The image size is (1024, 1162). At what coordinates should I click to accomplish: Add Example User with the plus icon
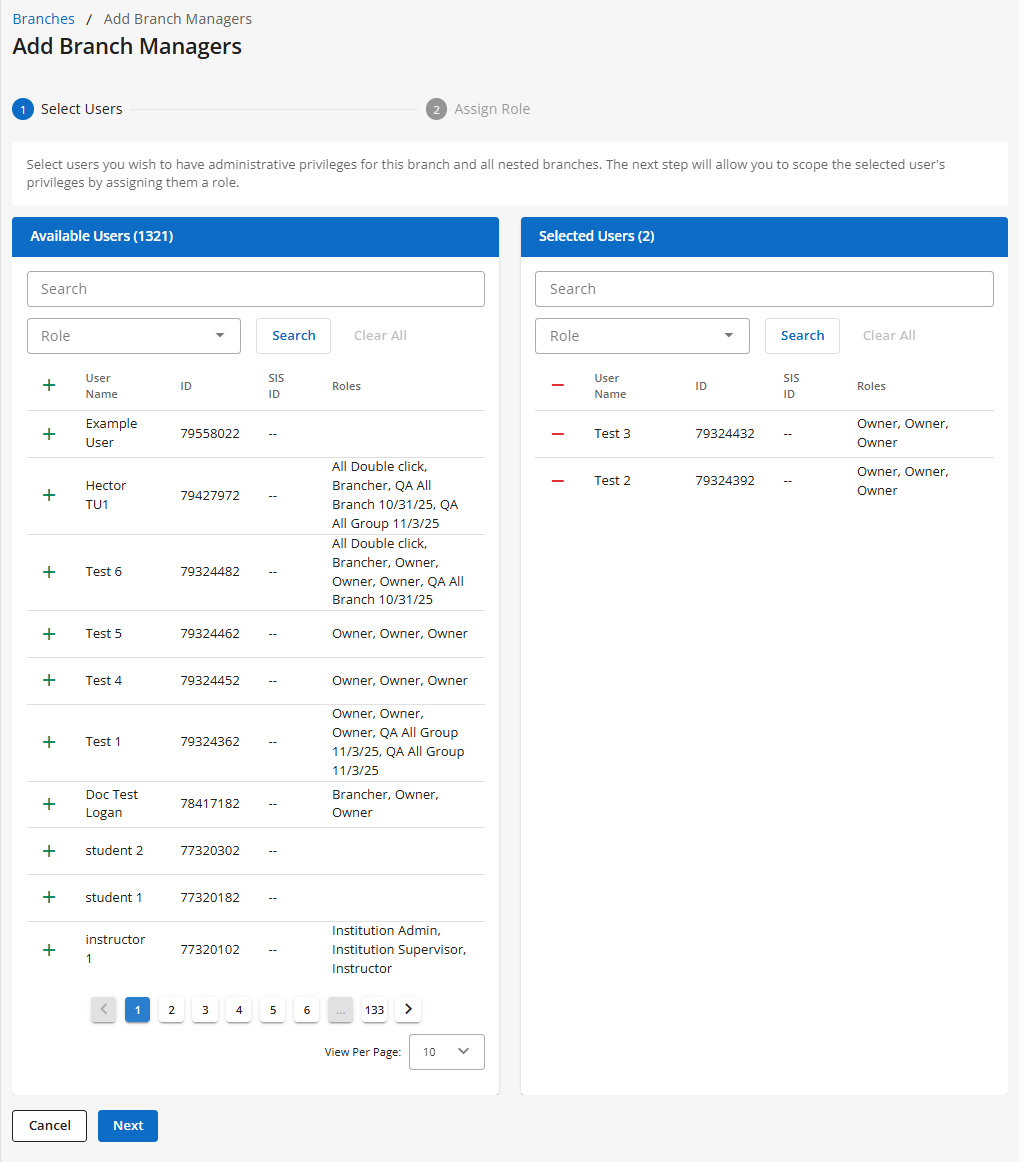point(49,434)
